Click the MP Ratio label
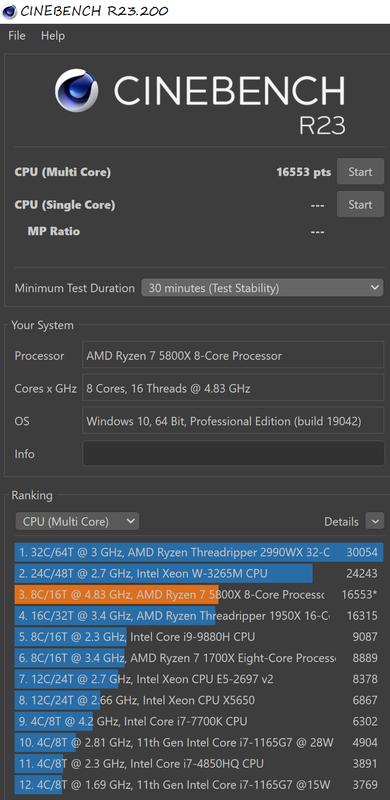Screen dimensions: 390x800 pos(54,231)
